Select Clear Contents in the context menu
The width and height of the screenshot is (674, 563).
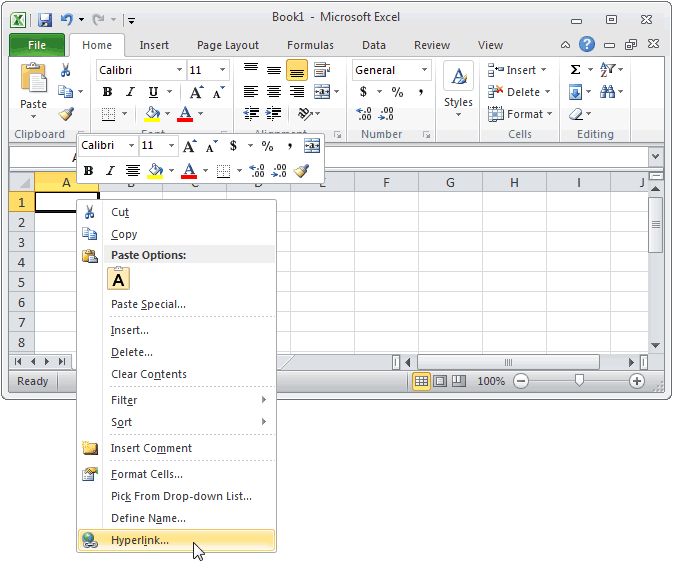click(x=176, y=374)
